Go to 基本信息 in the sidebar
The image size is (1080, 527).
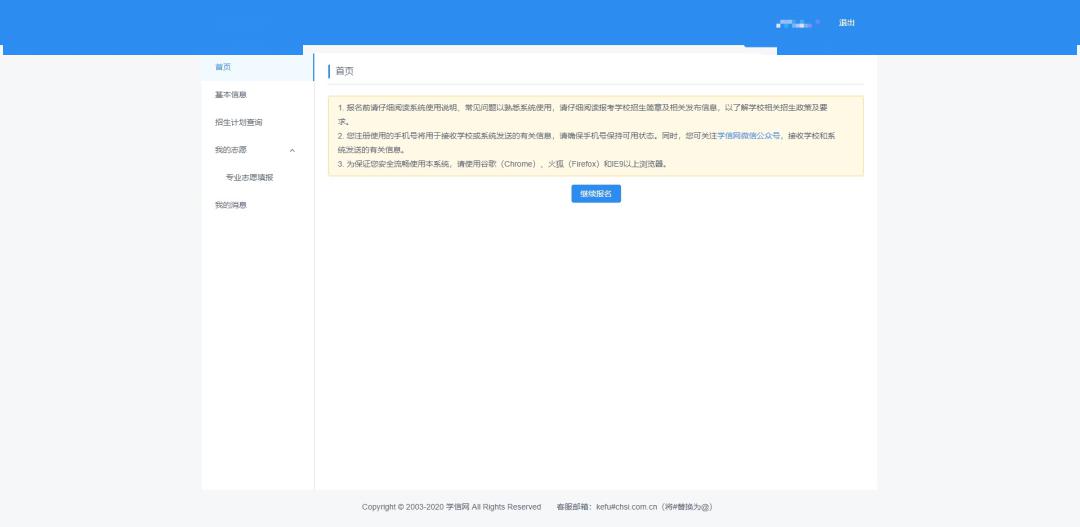click(231, 95)
